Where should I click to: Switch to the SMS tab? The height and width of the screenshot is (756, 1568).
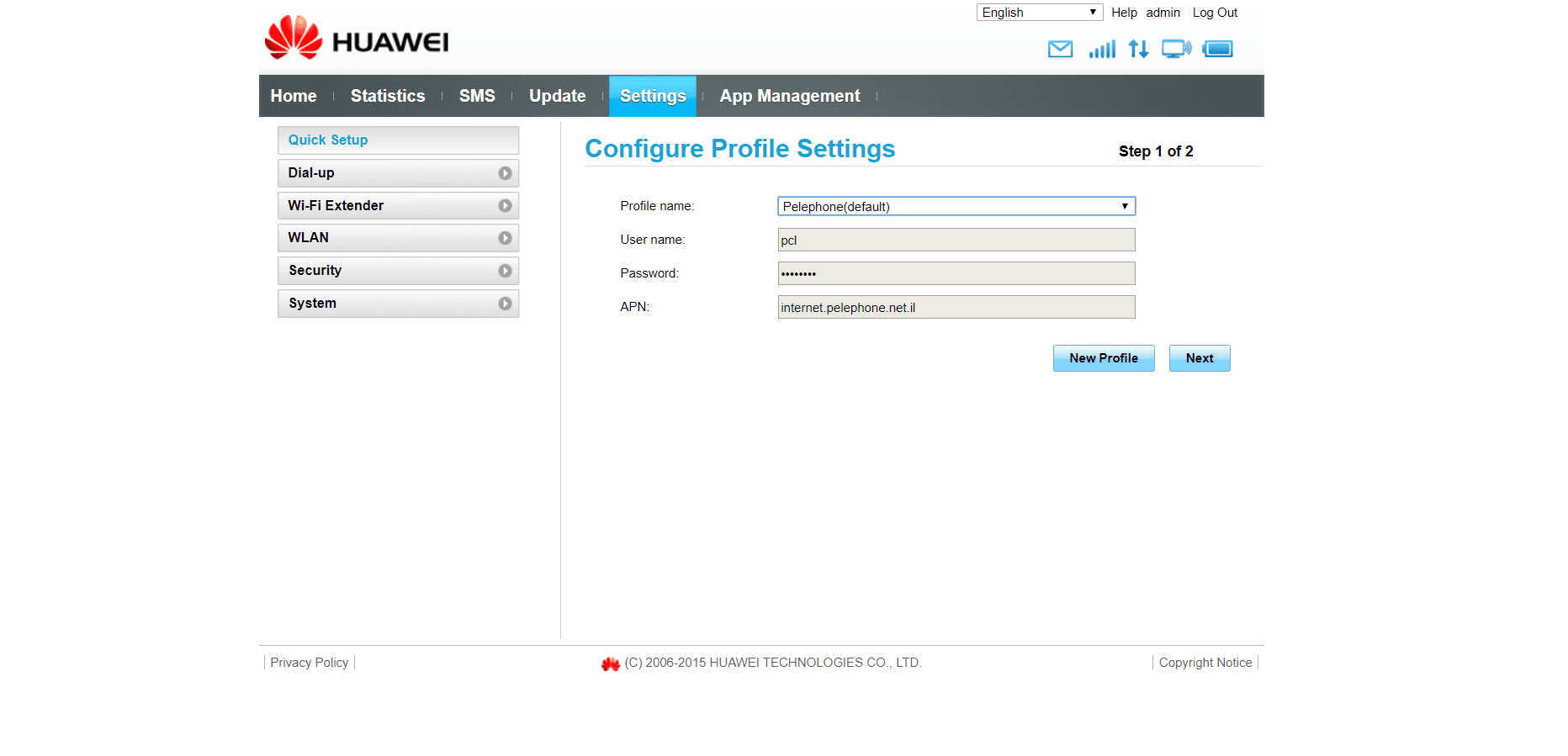477,96
